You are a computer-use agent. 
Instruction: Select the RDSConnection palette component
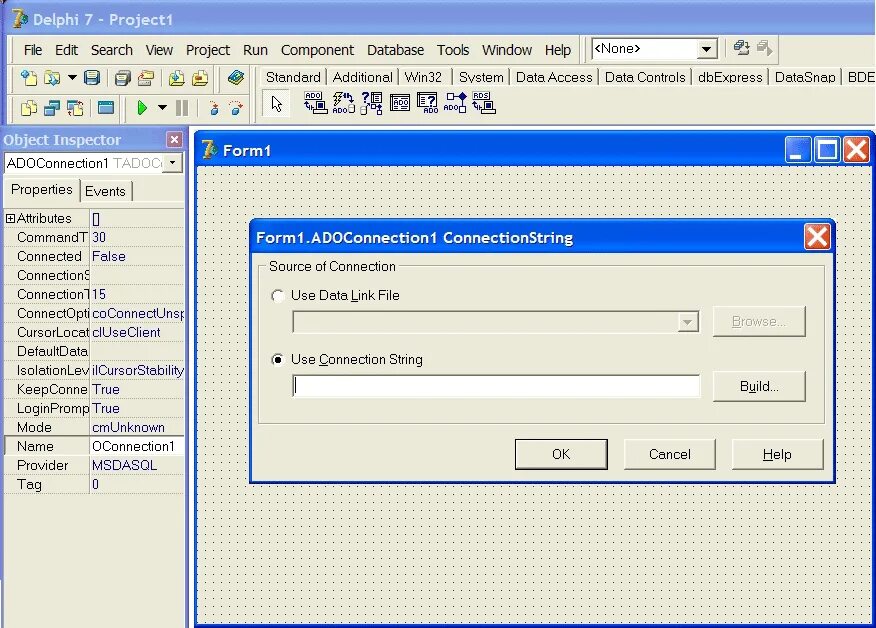(x=483, y=103)
